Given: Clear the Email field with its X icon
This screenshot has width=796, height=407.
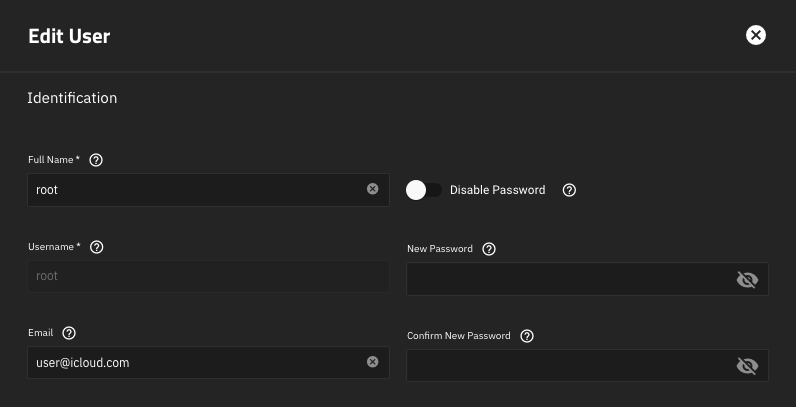Looking at the screenshot, I should (x=373, y=362).
